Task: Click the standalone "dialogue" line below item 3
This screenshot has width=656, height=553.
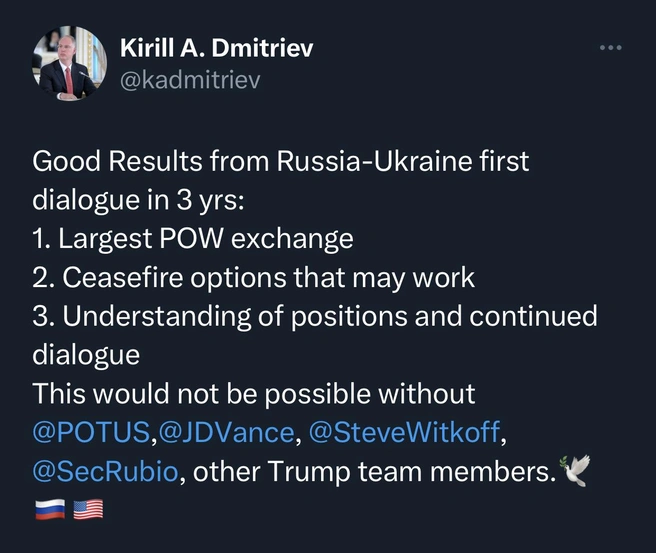Action: click(x=86, y=356)
